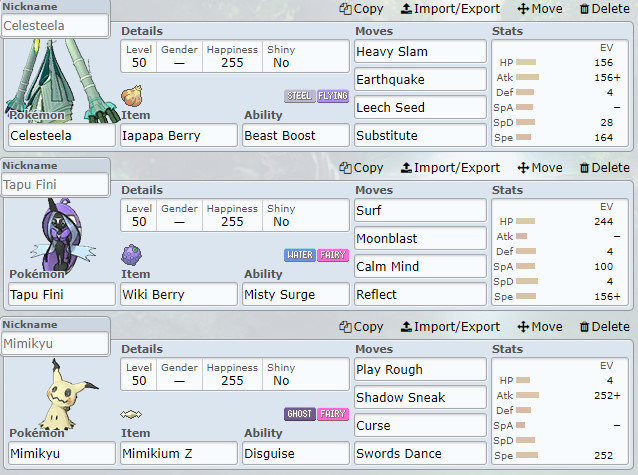The width and height of the screenshot is (638, 475).
Task: Click the Wiki Berry item icon
Action: coord(132,255)
